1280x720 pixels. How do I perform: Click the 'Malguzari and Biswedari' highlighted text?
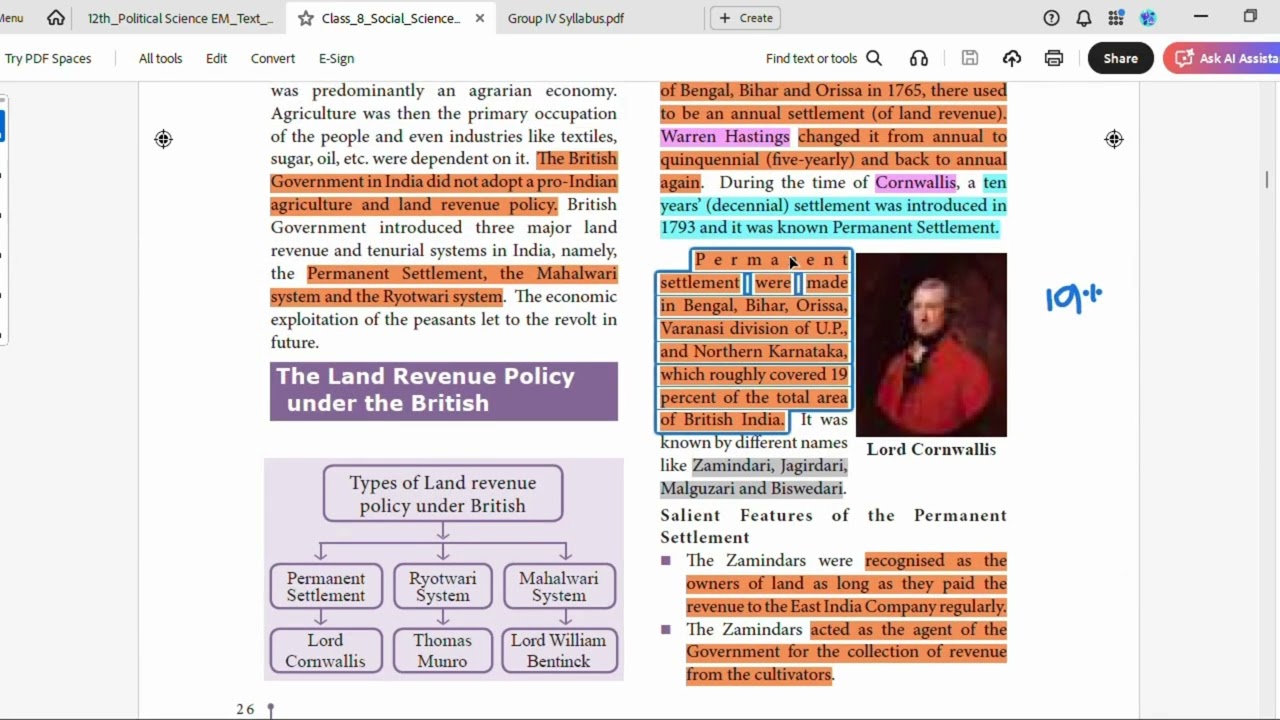[x=752, y=489]
